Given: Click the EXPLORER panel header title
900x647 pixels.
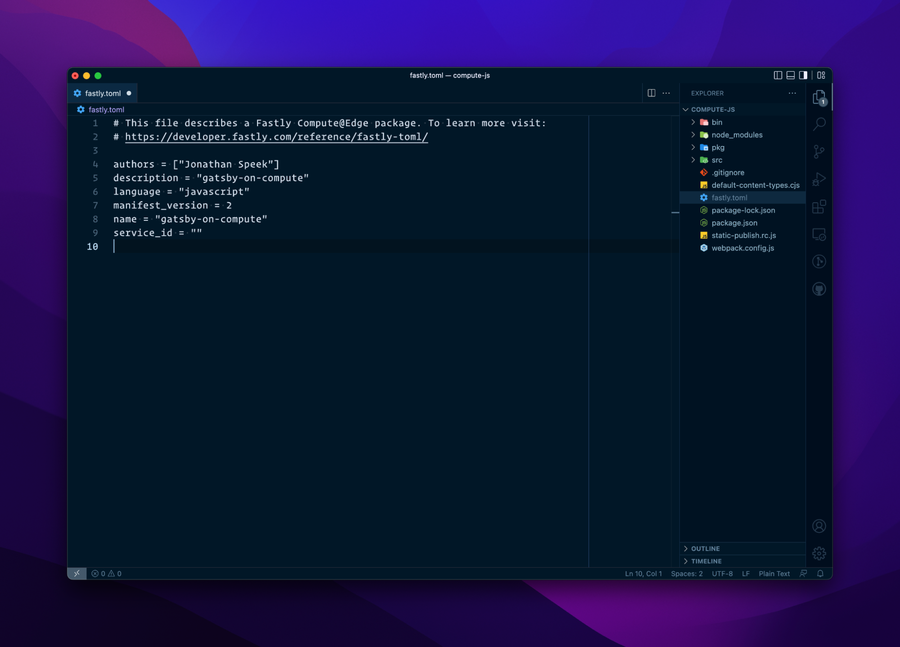Looking at the screenshot, I should point(707,93).
